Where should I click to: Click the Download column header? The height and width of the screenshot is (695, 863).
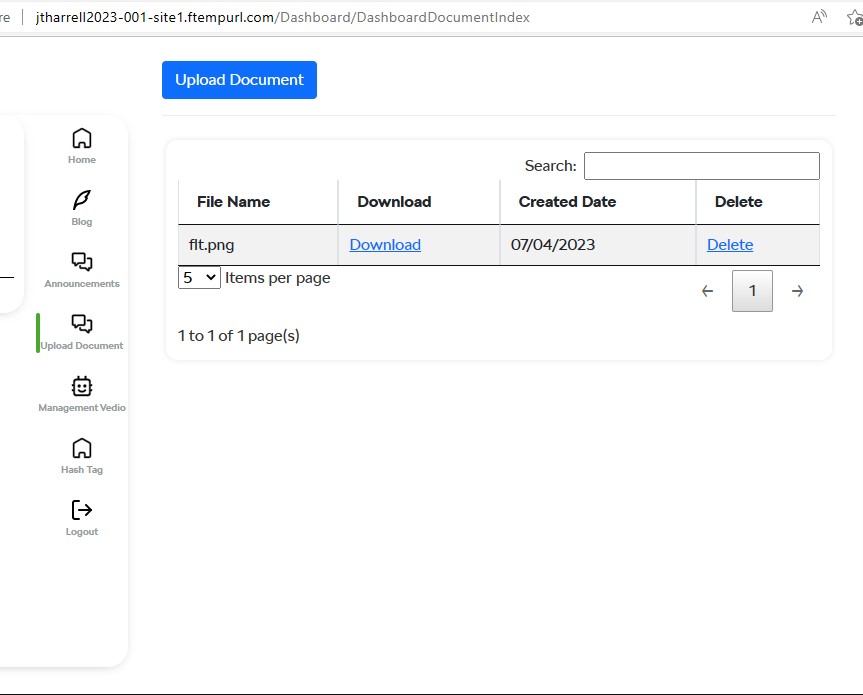pyautogui.click(x=419, y=202)
